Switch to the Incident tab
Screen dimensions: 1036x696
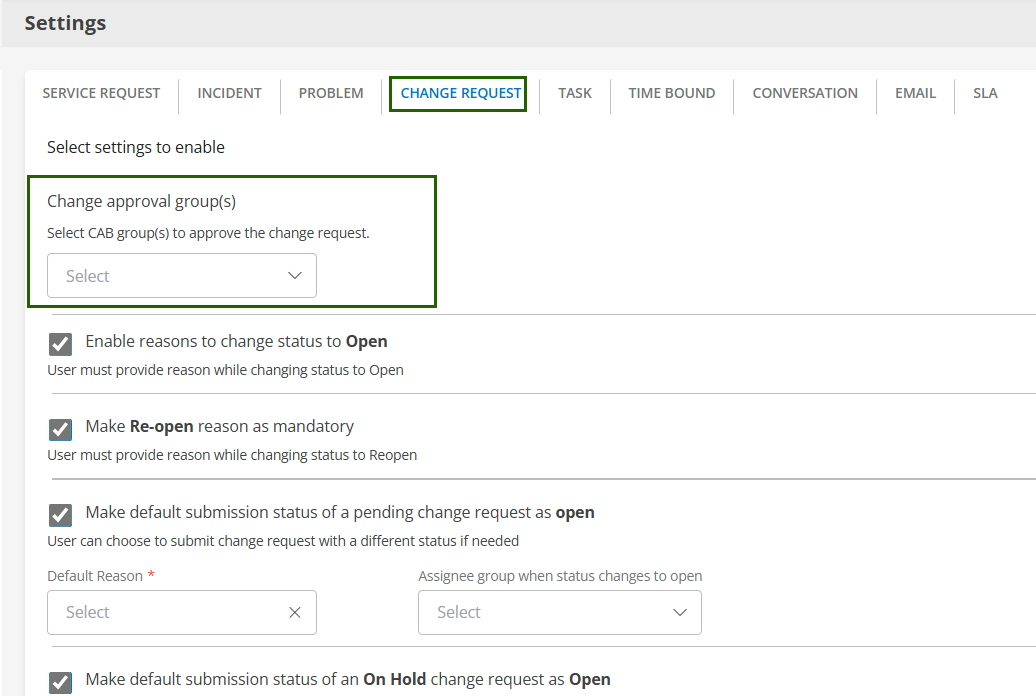(x=229, y=93)
